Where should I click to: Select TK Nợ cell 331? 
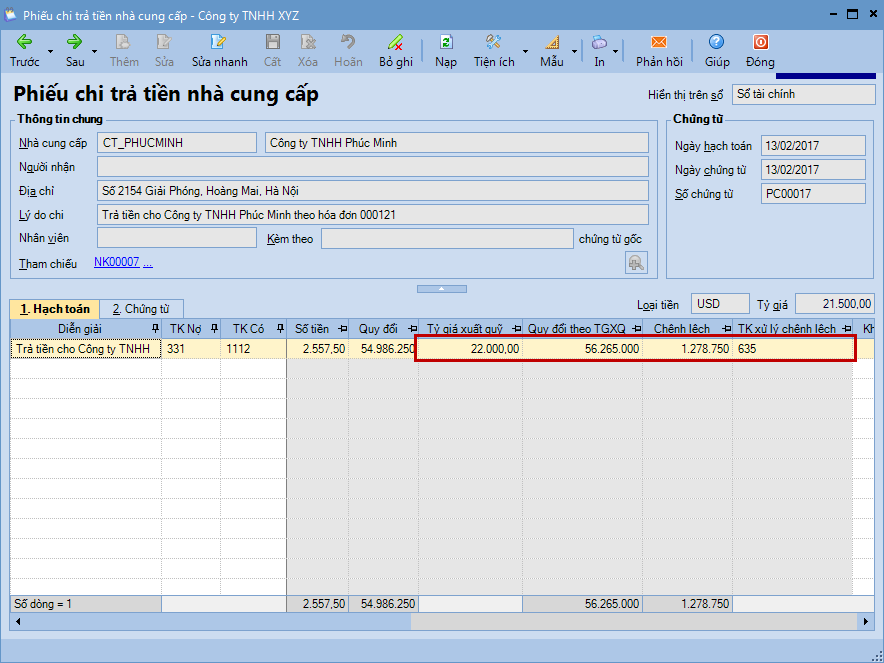tap(191, 349)
